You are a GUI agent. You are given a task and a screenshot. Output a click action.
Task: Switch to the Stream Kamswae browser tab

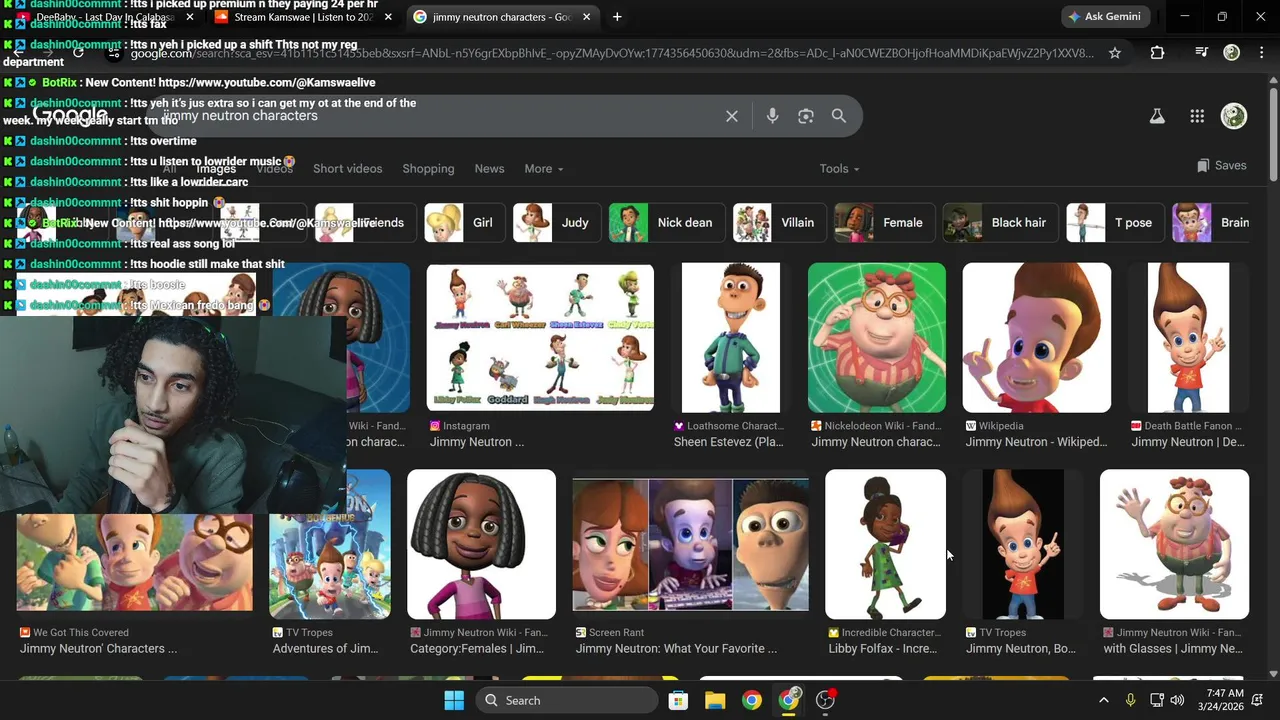(304, 17)
